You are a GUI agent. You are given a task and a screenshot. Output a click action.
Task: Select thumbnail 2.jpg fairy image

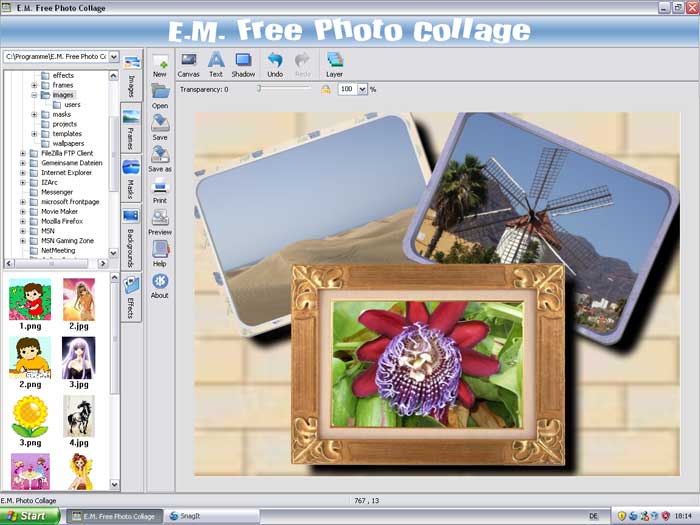click(x=79, y=299)
